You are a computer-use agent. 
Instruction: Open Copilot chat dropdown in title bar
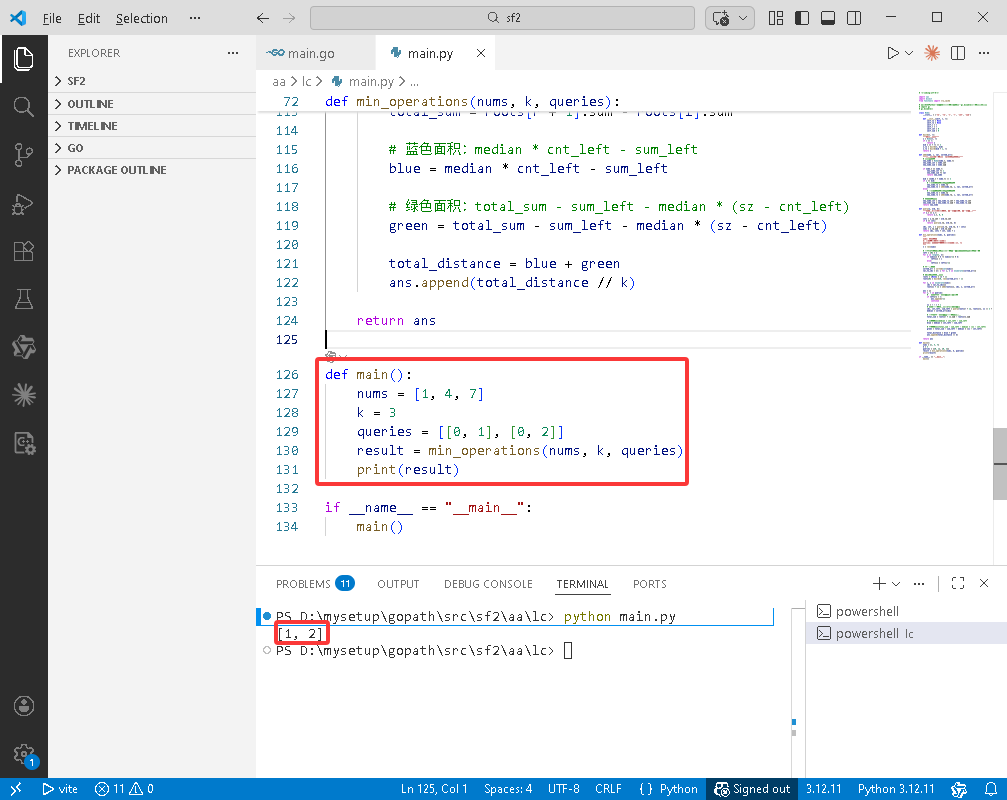tap(743, 18)
